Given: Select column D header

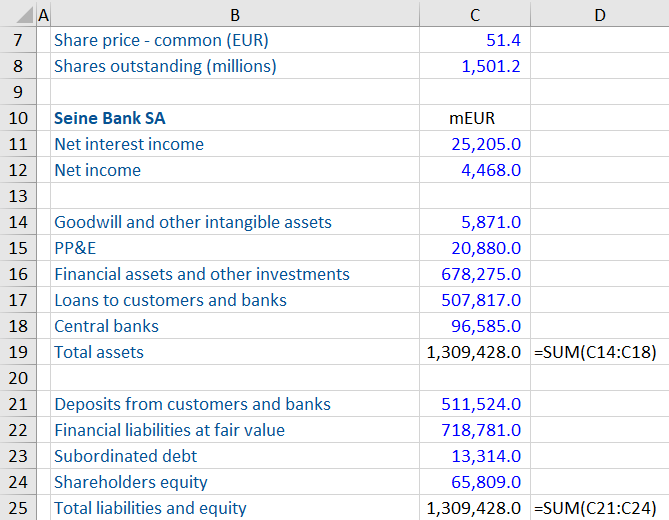Looking at the screenshot, I should (599, 14).
